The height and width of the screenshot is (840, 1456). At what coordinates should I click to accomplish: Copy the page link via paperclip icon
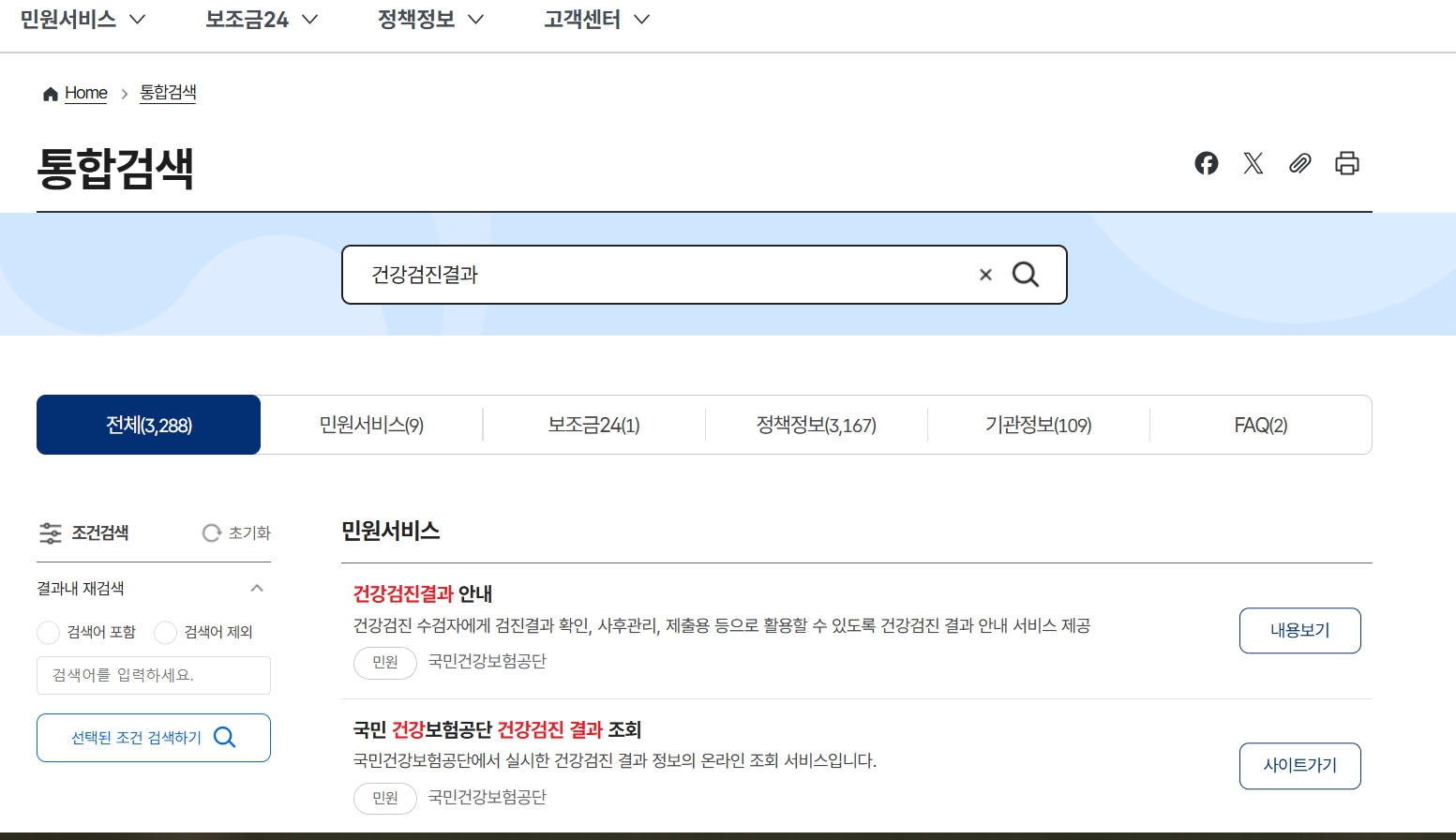click(x=1300, y=163)
